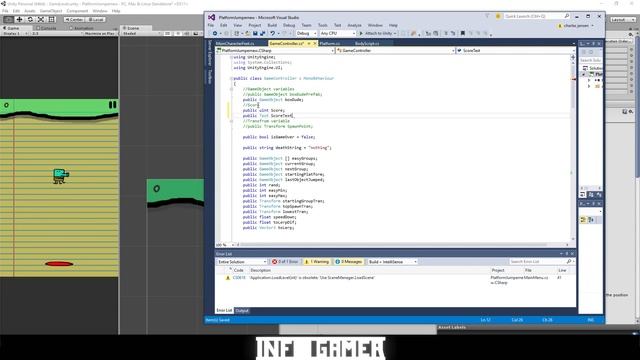
Task: Open the Build + IntelliSense dropdown
Action: click(392, 262)
